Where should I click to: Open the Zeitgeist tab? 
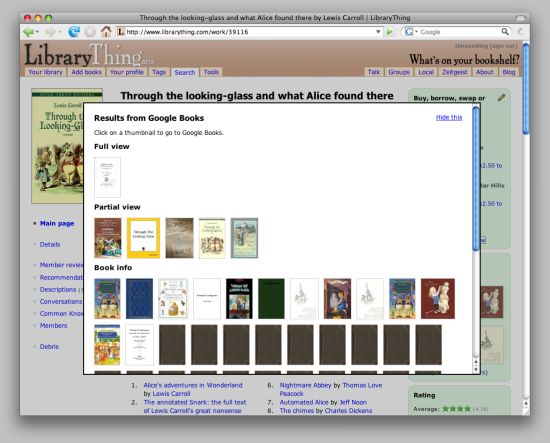(x=455, y=72)
